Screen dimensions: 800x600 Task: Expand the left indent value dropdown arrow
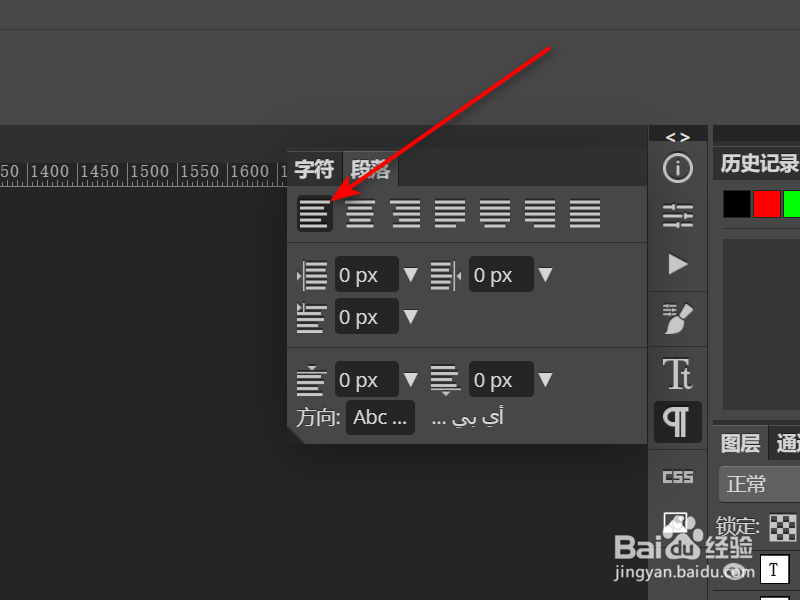[x=410, y=275]
